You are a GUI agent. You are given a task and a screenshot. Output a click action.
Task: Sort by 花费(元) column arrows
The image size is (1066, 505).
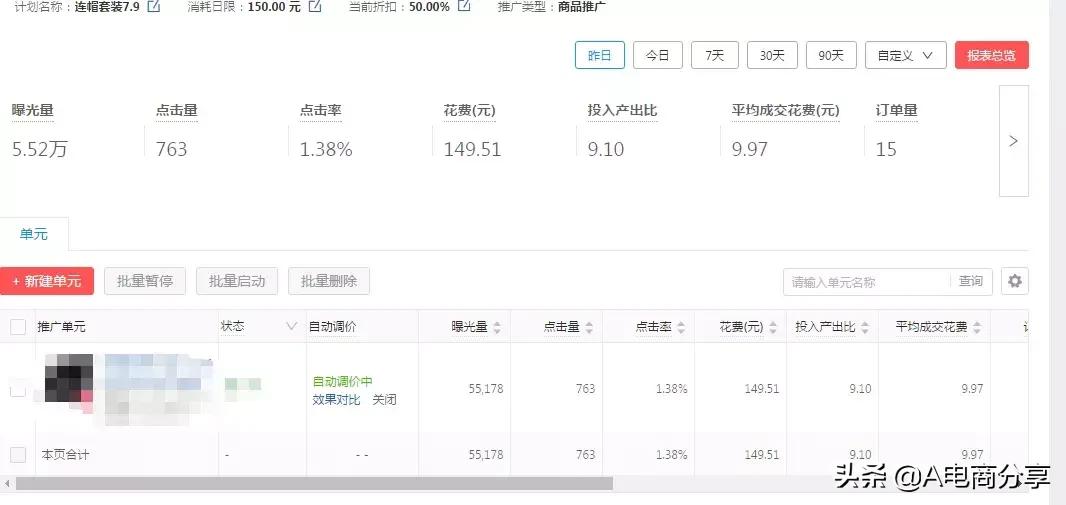(773, 328)
